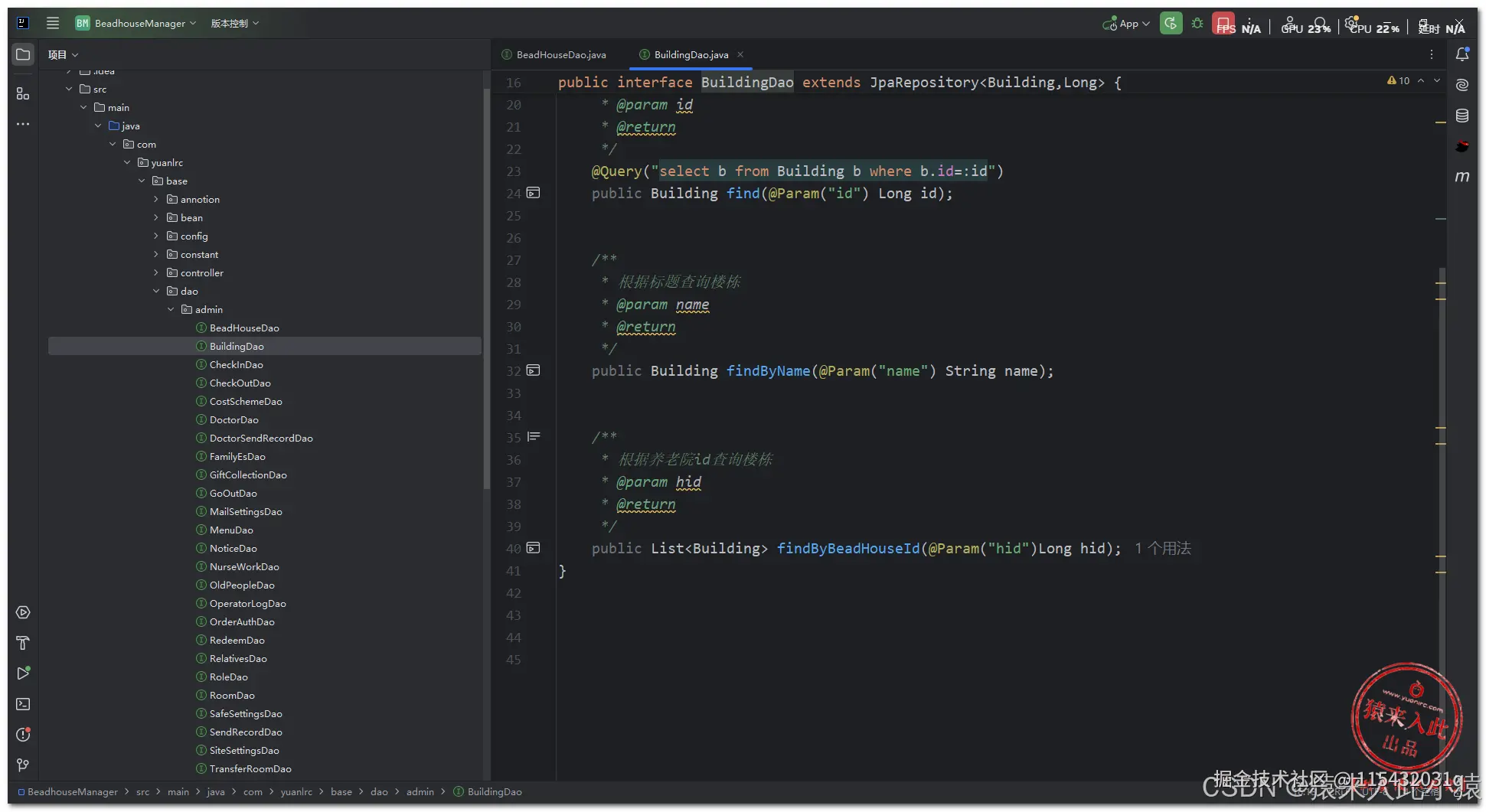The height and width of the screenshot is (812, 1486).
Task: Jump to next highlighted warning arrow
Action: click(1437, 80)
